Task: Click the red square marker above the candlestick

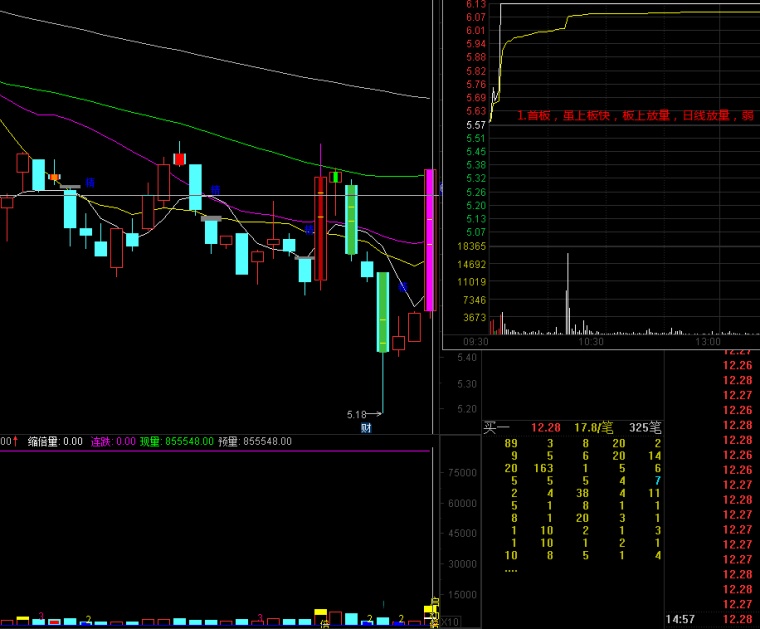Action: tap(179, 158)
